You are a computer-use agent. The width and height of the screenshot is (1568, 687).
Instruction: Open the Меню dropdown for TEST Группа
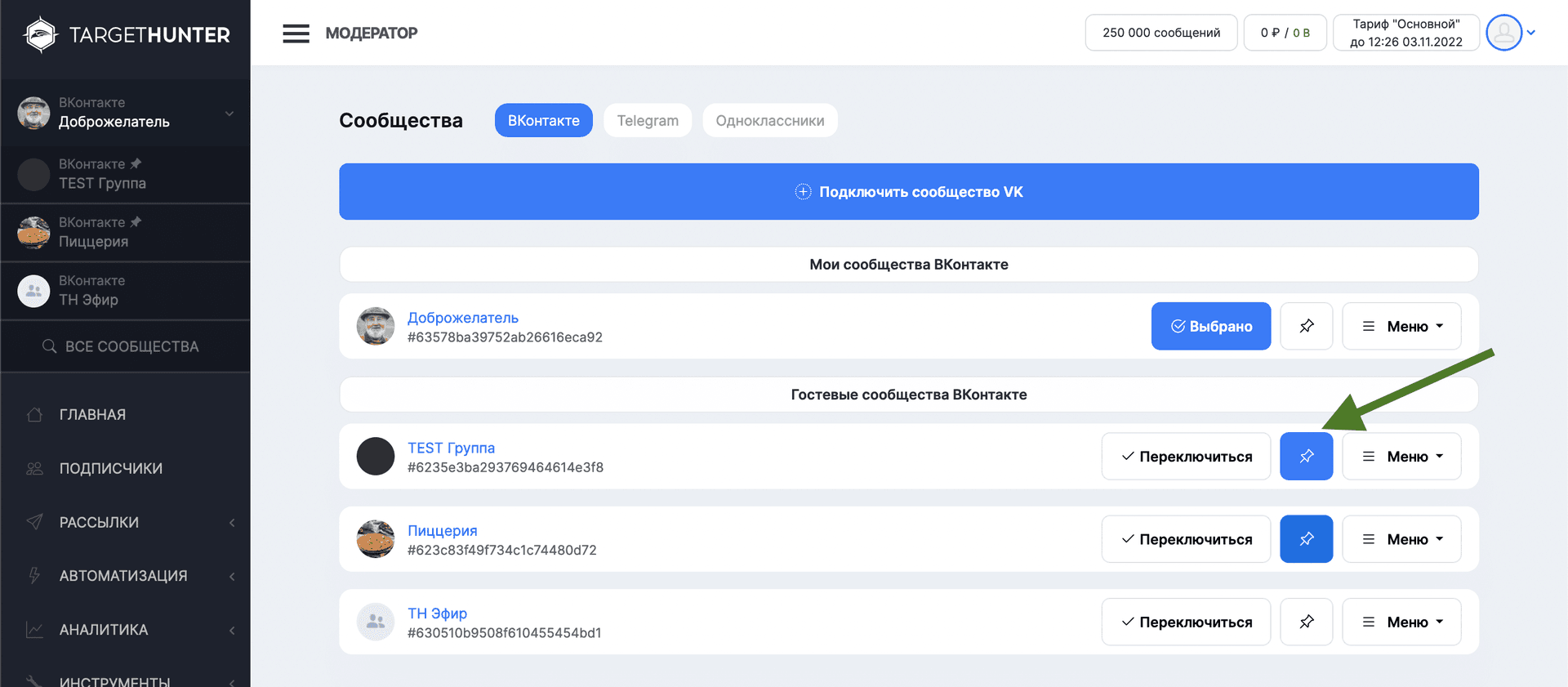pyautogui.click(x=1401, y=457)
